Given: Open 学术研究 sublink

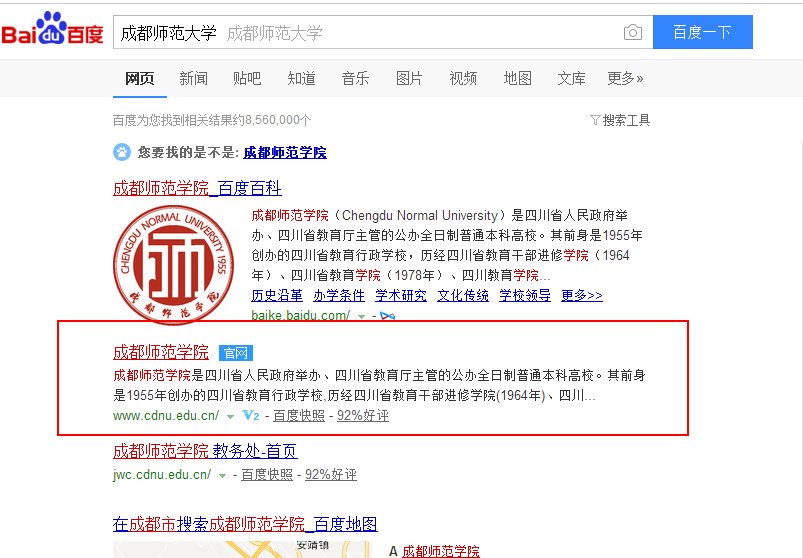Looking at the screenshot, I should click(x=401, y=295).
